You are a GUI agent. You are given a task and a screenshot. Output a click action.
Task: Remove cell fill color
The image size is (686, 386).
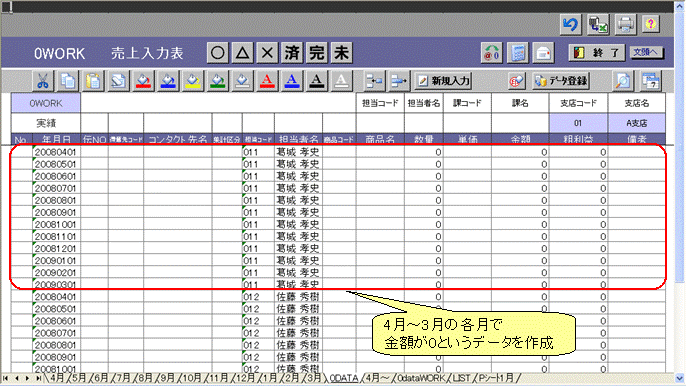click(x=242, y=81)
